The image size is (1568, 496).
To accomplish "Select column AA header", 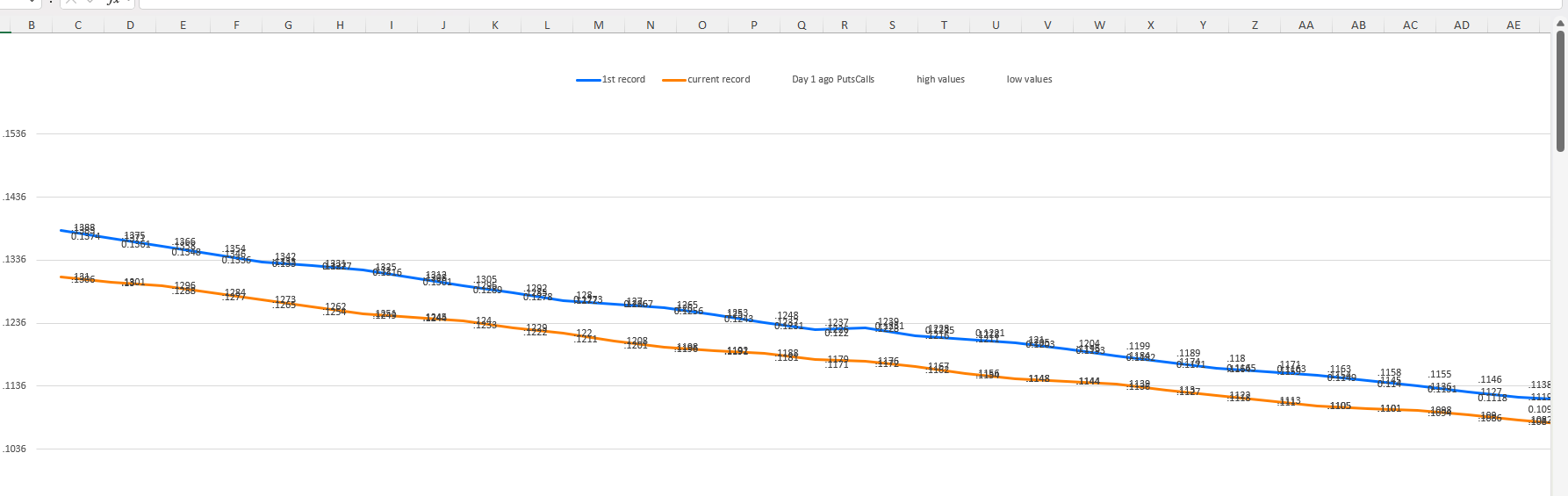I will click(x=1306, y=25).
